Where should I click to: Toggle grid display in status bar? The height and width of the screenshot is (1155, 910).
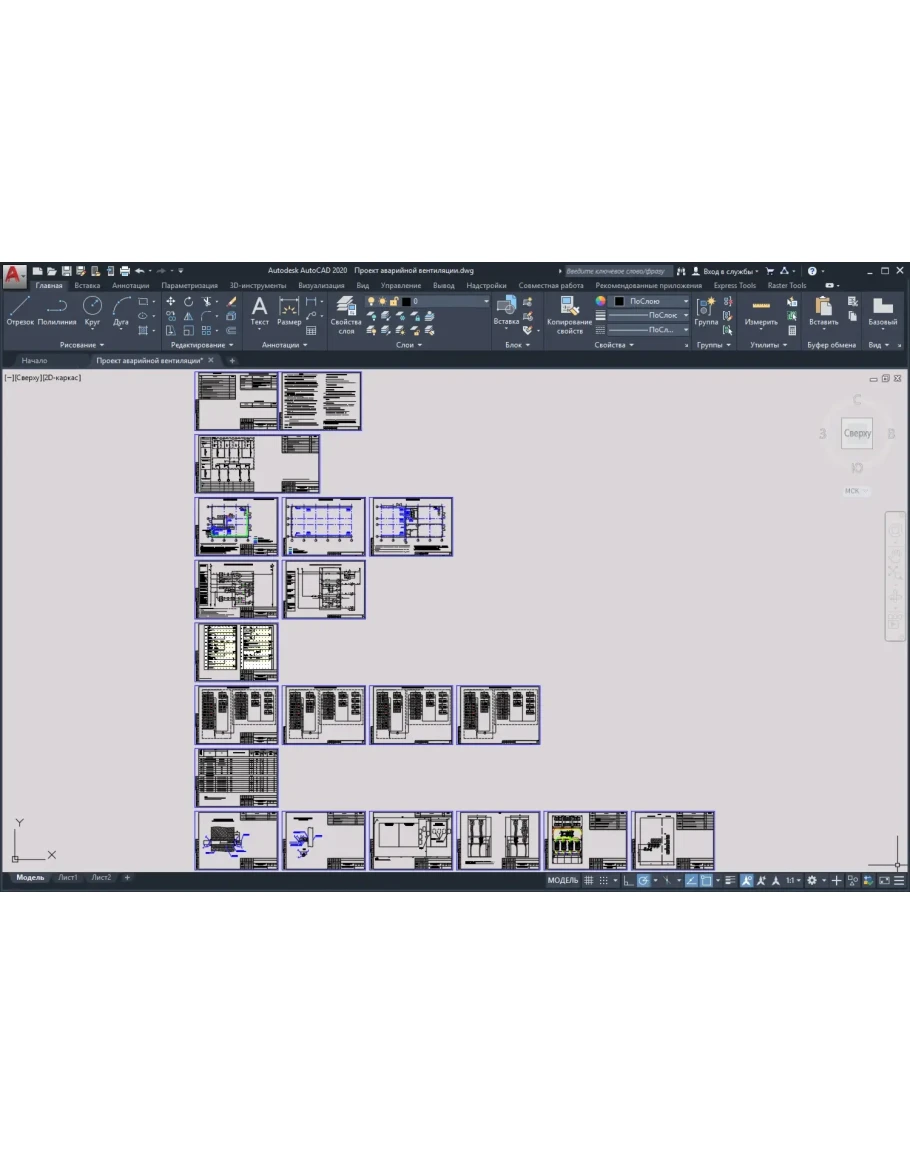point(589,881)
